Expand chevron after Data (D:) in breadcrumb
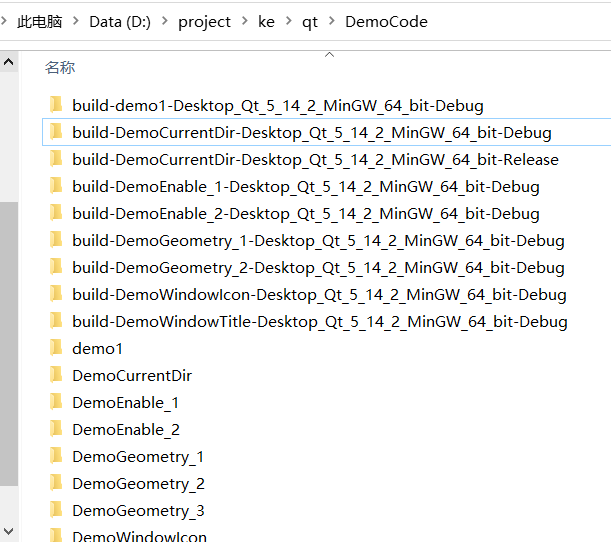Screen dimensions: 611x549 [165, 21]
